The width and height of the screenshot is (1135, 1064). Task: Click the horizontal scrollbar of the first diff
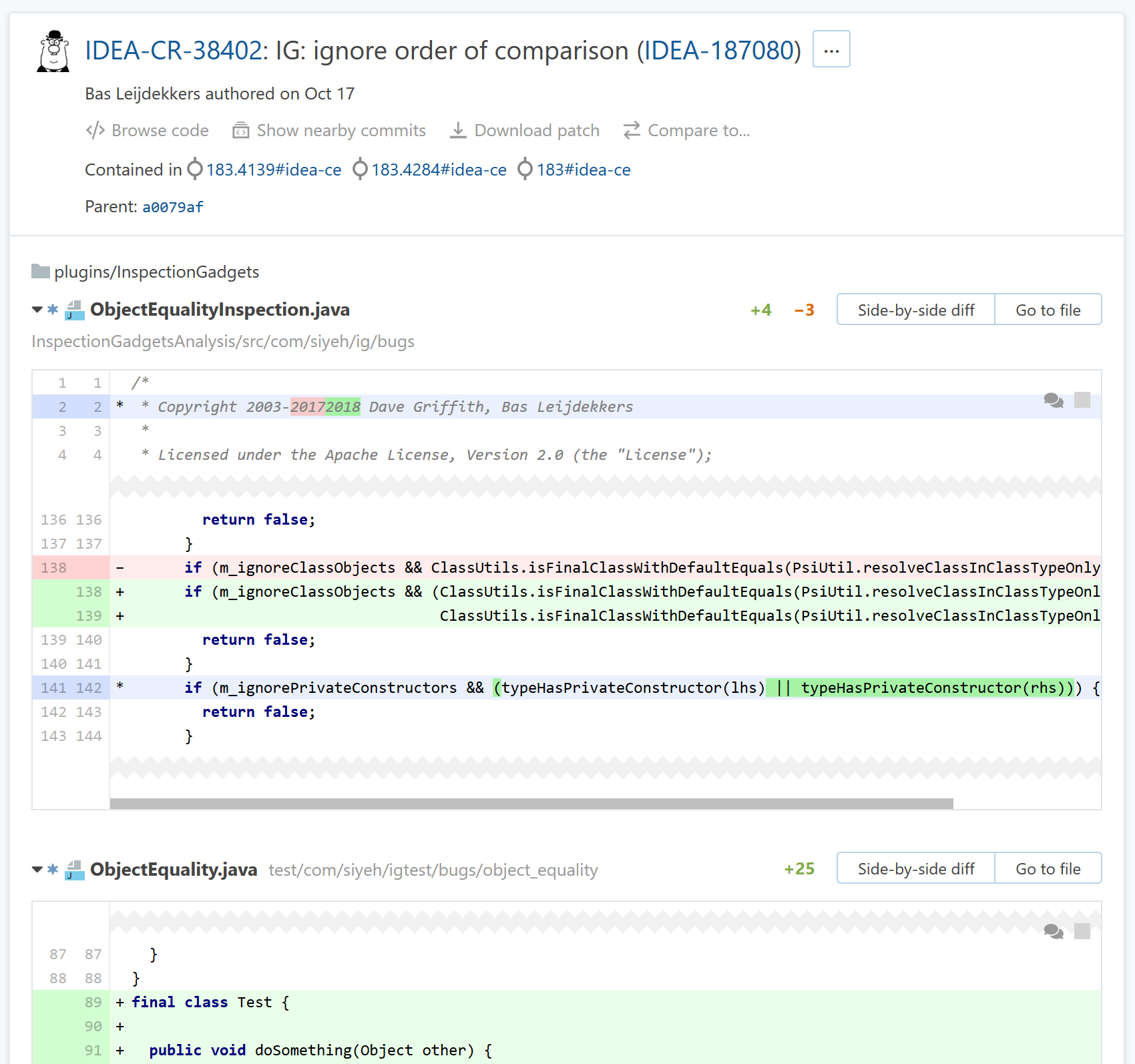coord(531,804)
